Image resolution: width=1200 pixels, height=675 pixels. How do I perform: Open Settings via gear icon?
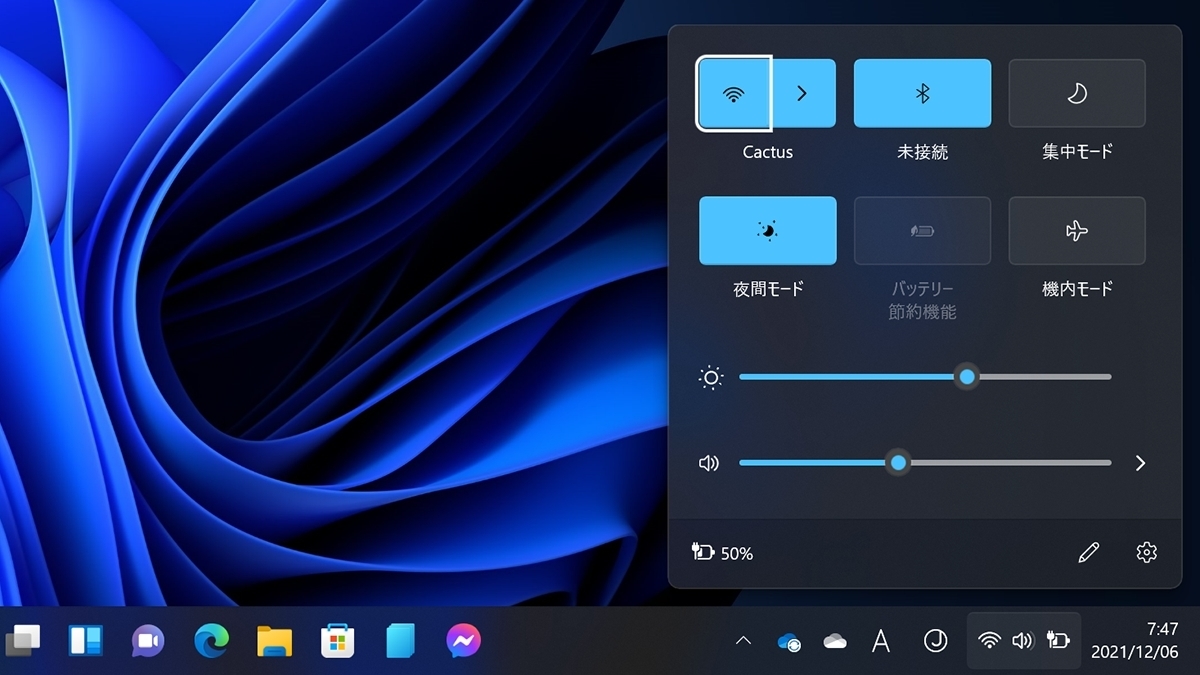tap(1147, 552)
